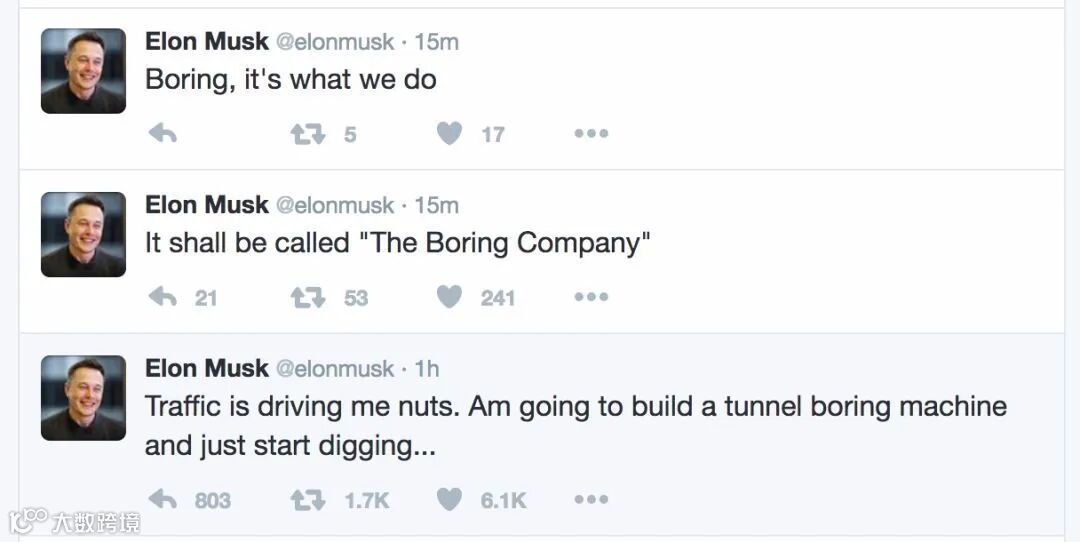Open the display name link on first tweet

pos(207,42)
